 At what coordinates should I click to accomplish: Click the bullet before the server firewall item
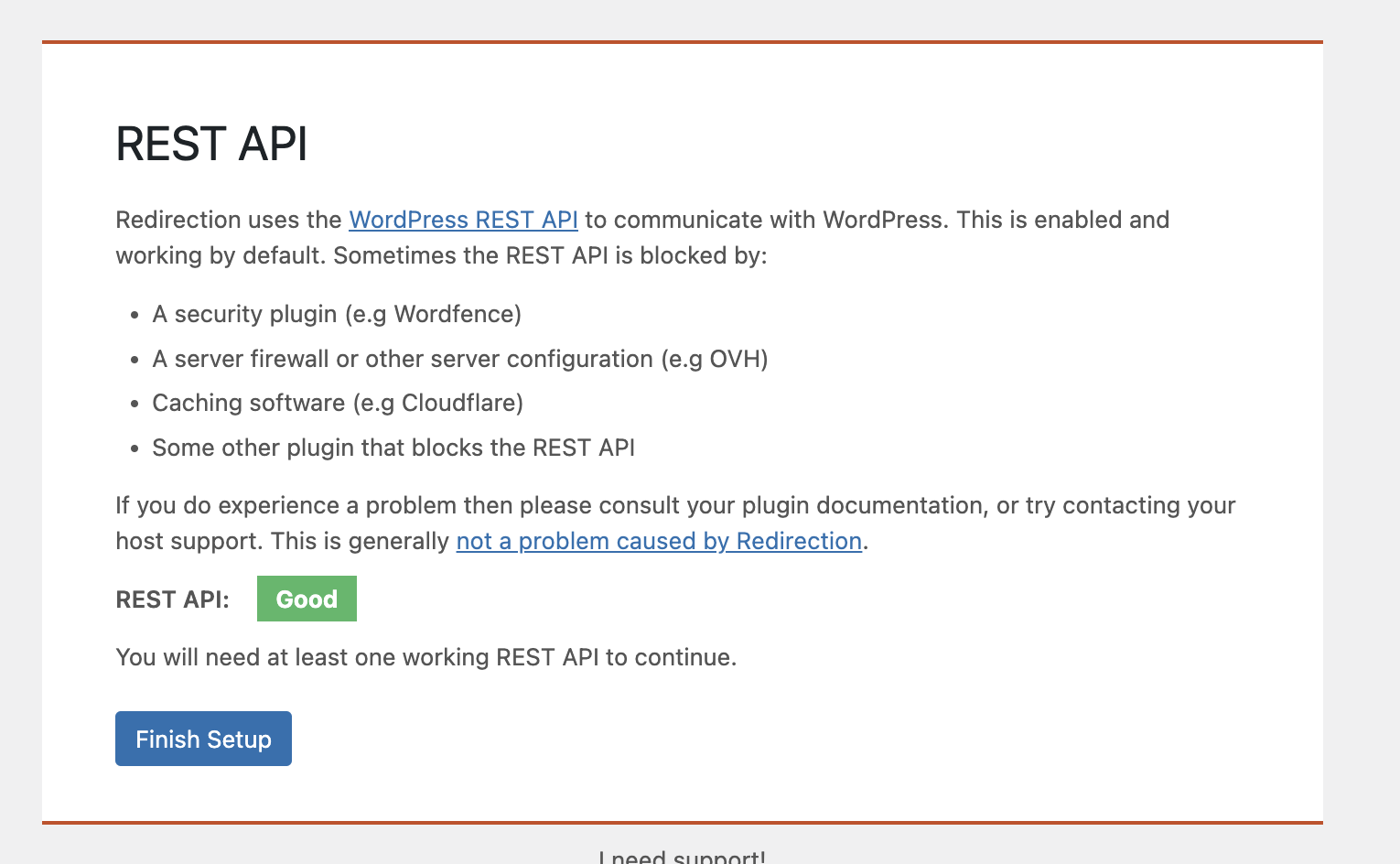[x=135, y=360]
